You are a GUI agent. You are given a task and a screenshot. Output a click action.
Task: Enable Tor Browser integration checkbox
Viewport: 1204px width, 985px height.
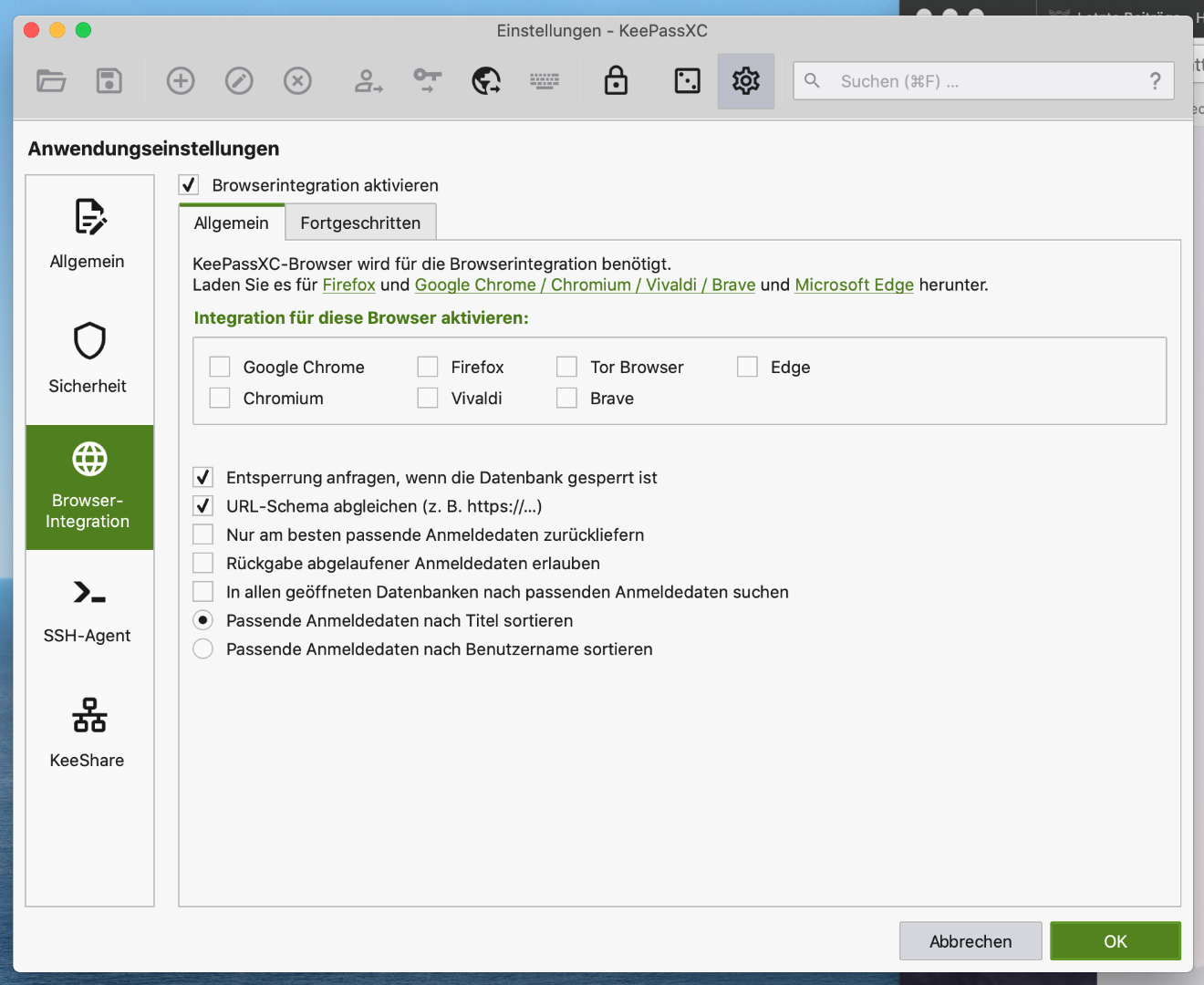(x=566, y=367)
